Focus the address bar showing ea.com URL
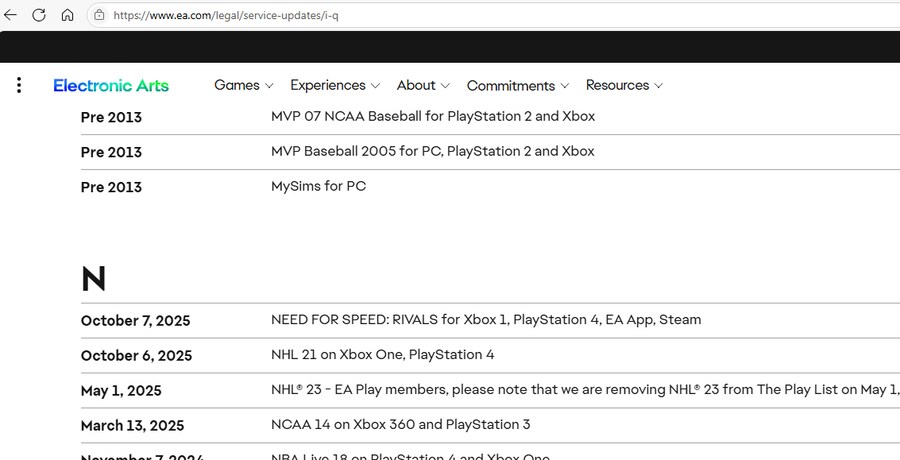 tap(400, 15)
